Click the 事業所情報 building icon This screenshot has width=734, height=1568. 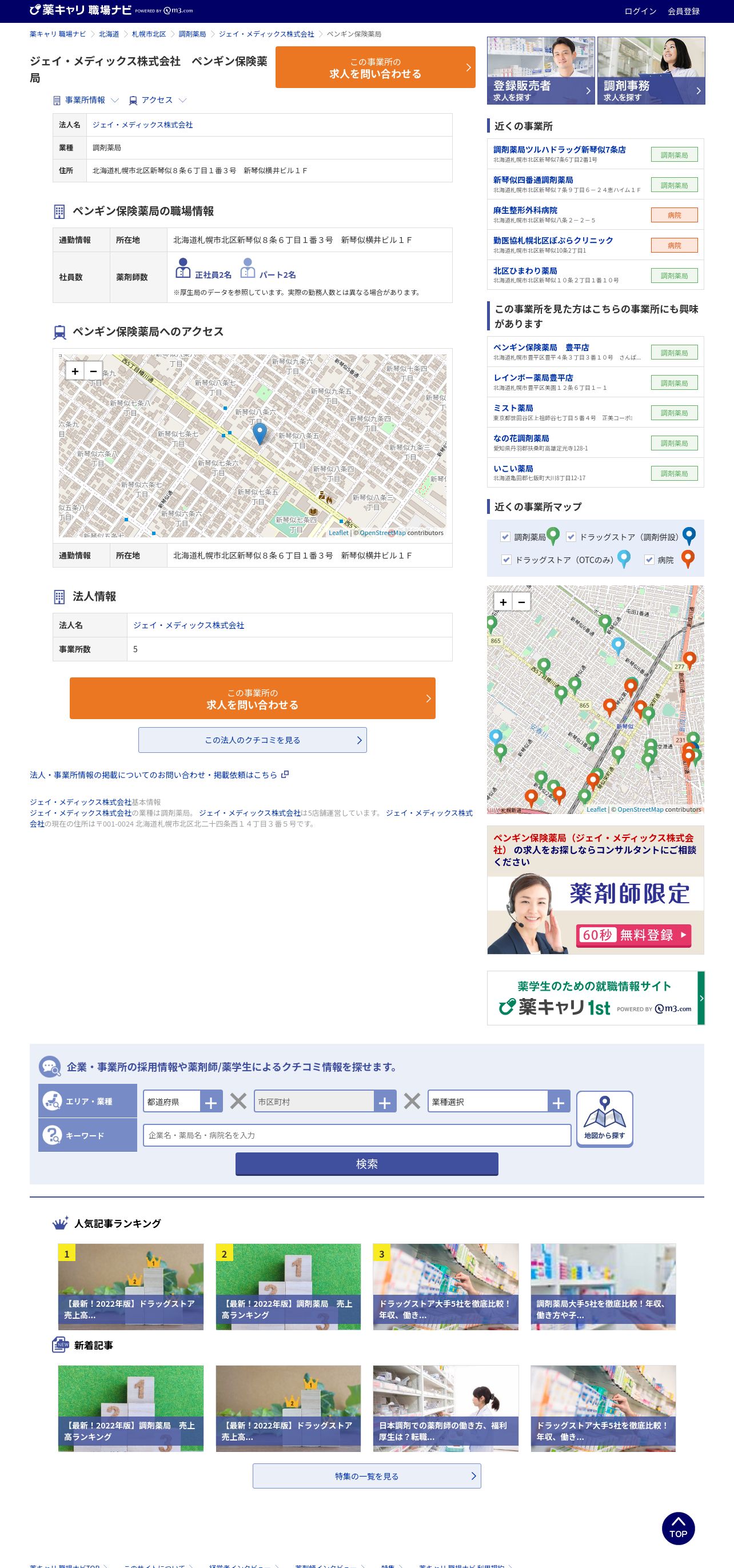tap(57, 101)
